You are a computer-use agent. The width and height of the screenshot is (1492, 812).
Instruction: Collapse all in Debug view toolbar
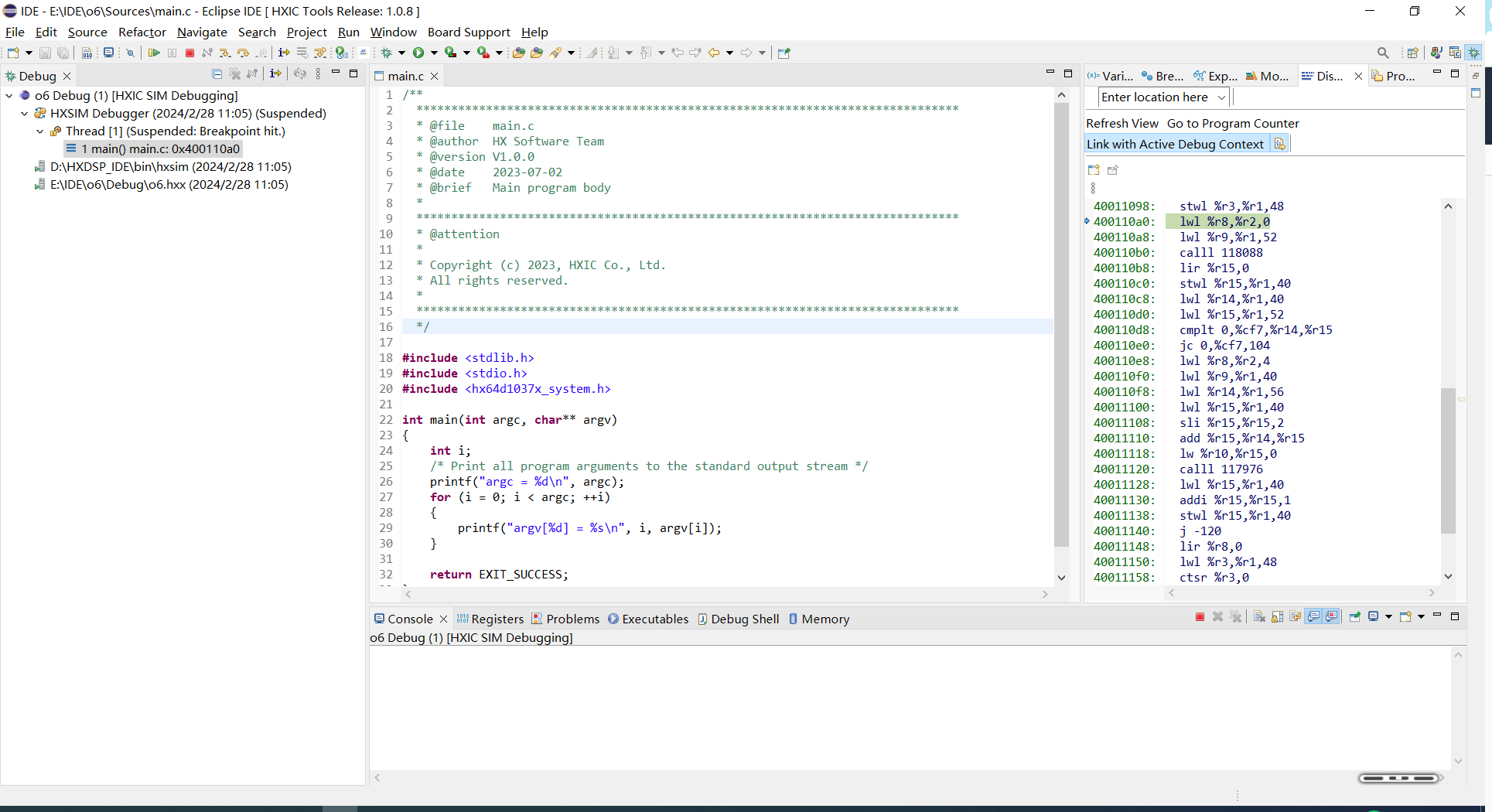tap(217, 73)
